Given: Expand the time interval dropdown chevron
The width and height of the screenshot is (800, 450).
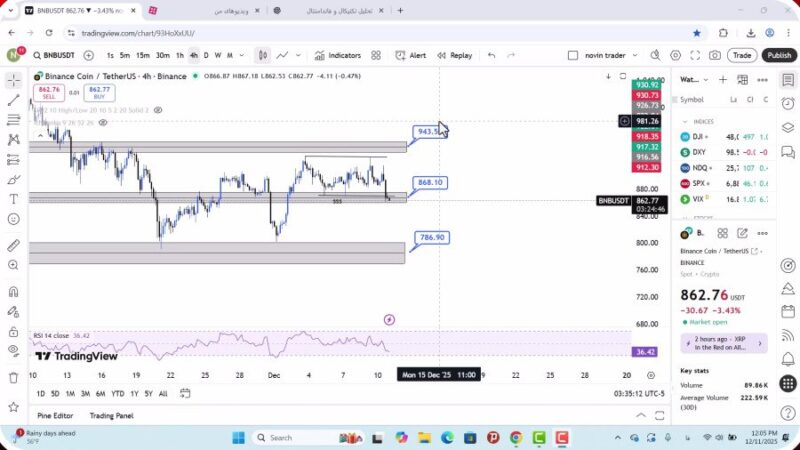Looking at the screenshot, I should [x=242, y=56].
